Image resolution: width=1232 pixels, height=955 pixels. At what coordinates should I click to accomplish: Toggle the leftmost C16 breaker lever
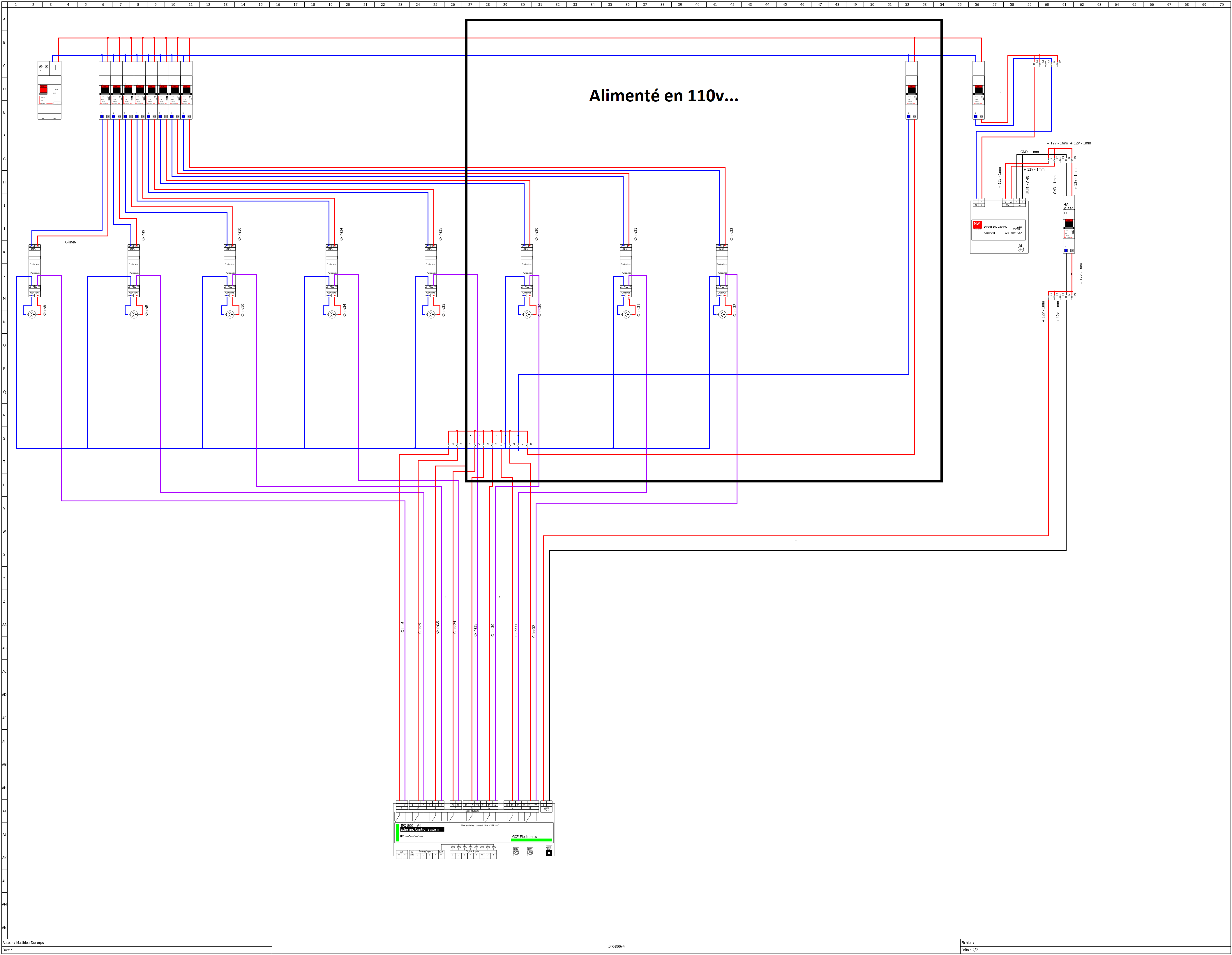[104, 89]
